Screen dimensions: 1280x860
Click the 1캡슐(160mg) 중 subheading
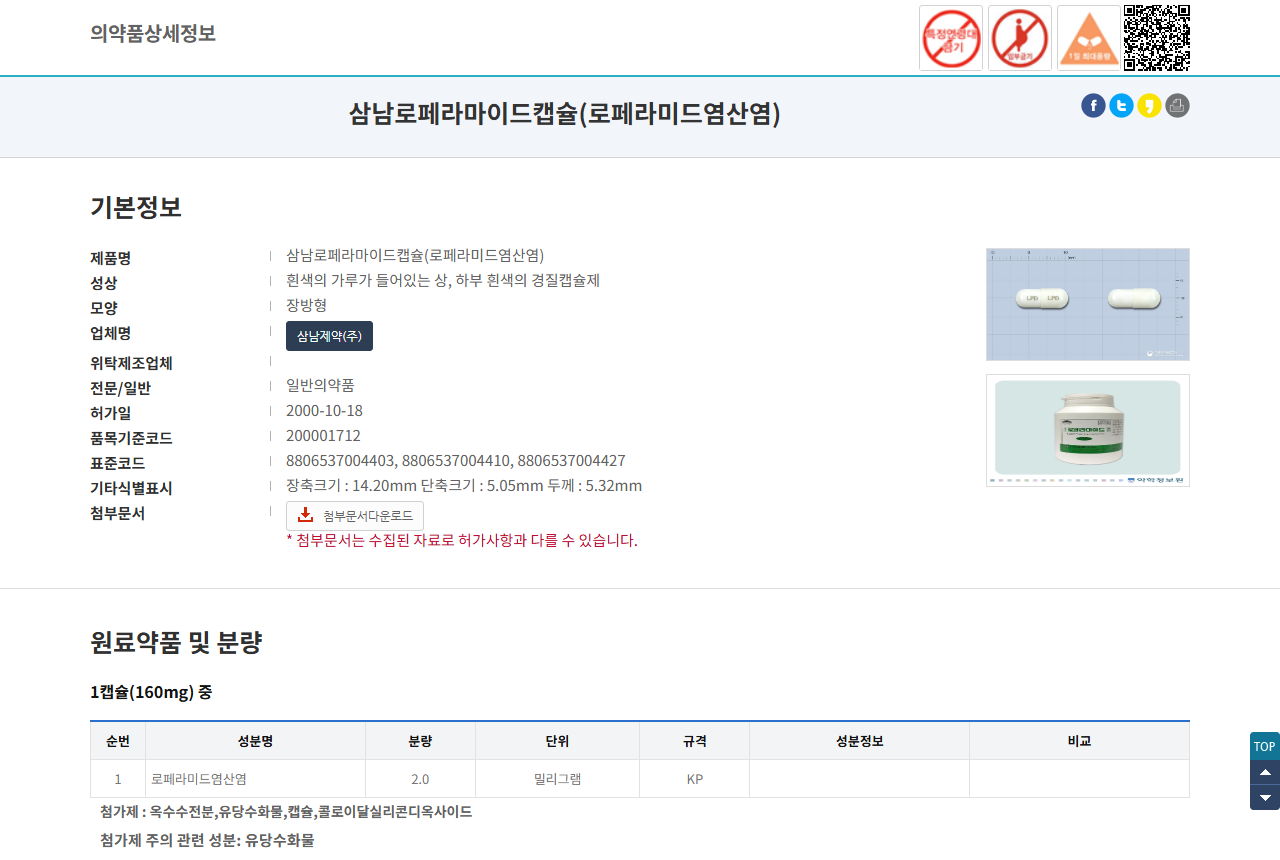(x=151, y=691)
